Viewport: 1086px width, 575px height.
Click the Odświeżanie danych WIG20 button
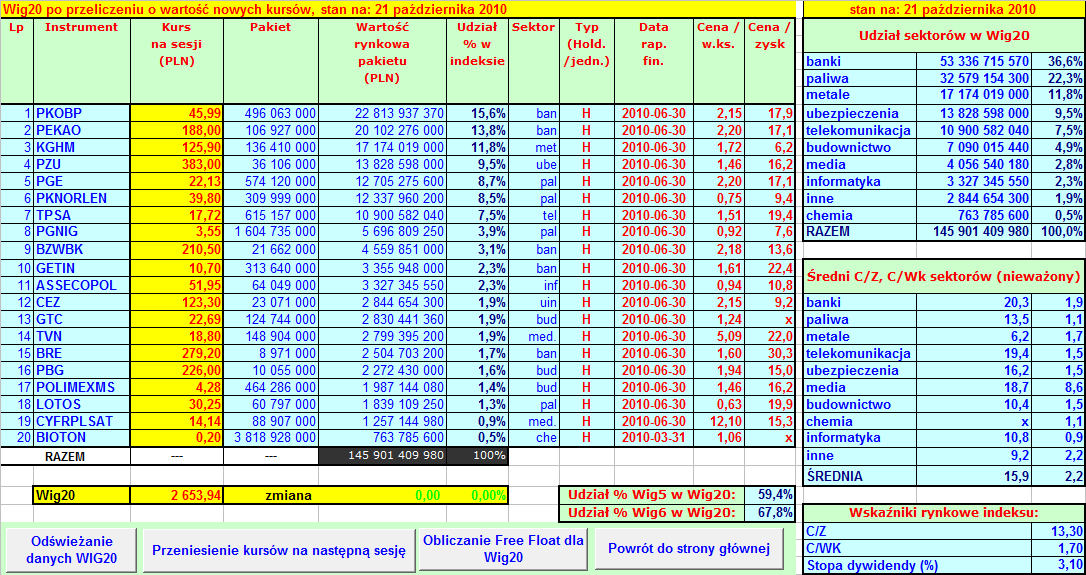(71, 550)
